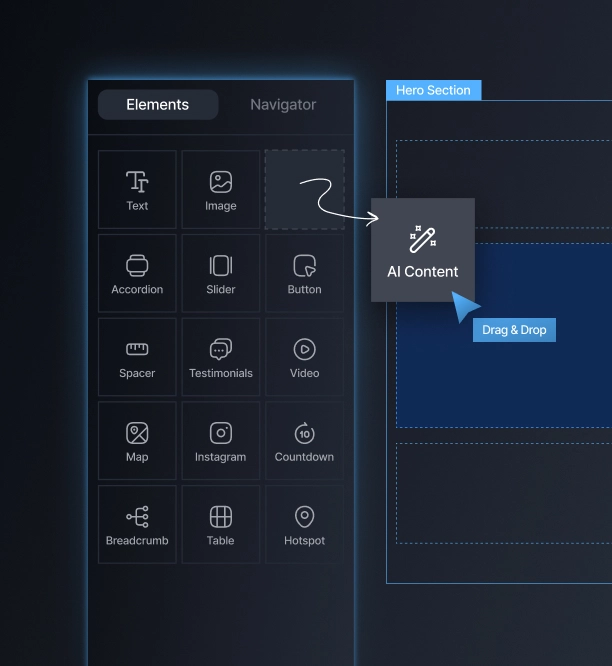Click the AI Content element card
The height and width of the screenshot is (666, 612).
[422, 250]
